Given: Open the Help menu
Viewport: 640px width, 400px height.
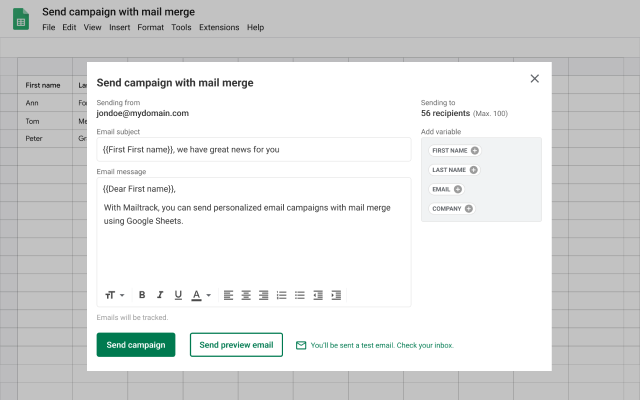Looking at the screenshot, I should pyautogui.click(x=256, y=27).
